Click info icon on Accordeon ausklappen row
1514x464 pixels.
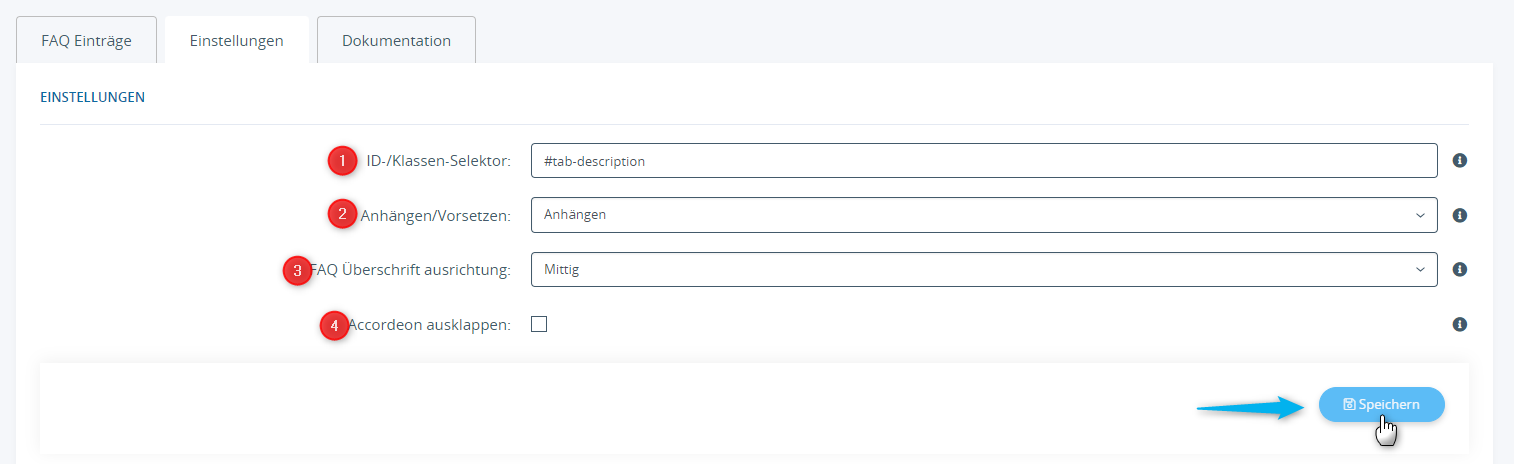(x=1459, y=324)
